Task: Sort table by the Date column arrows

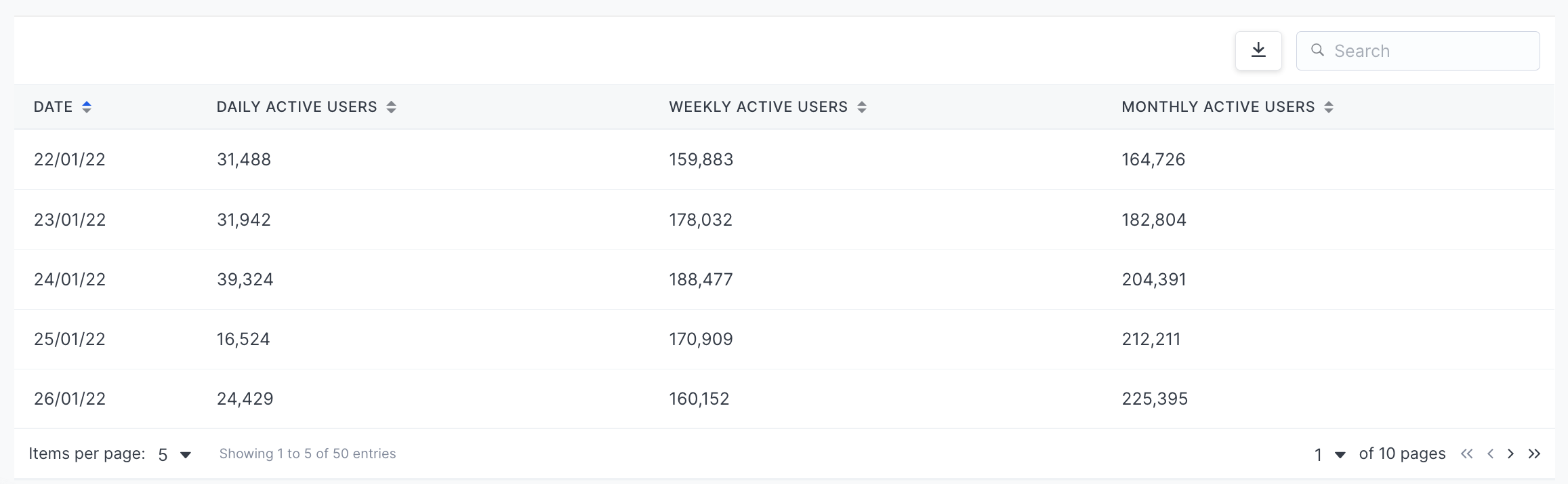Action: pos(87,107)
